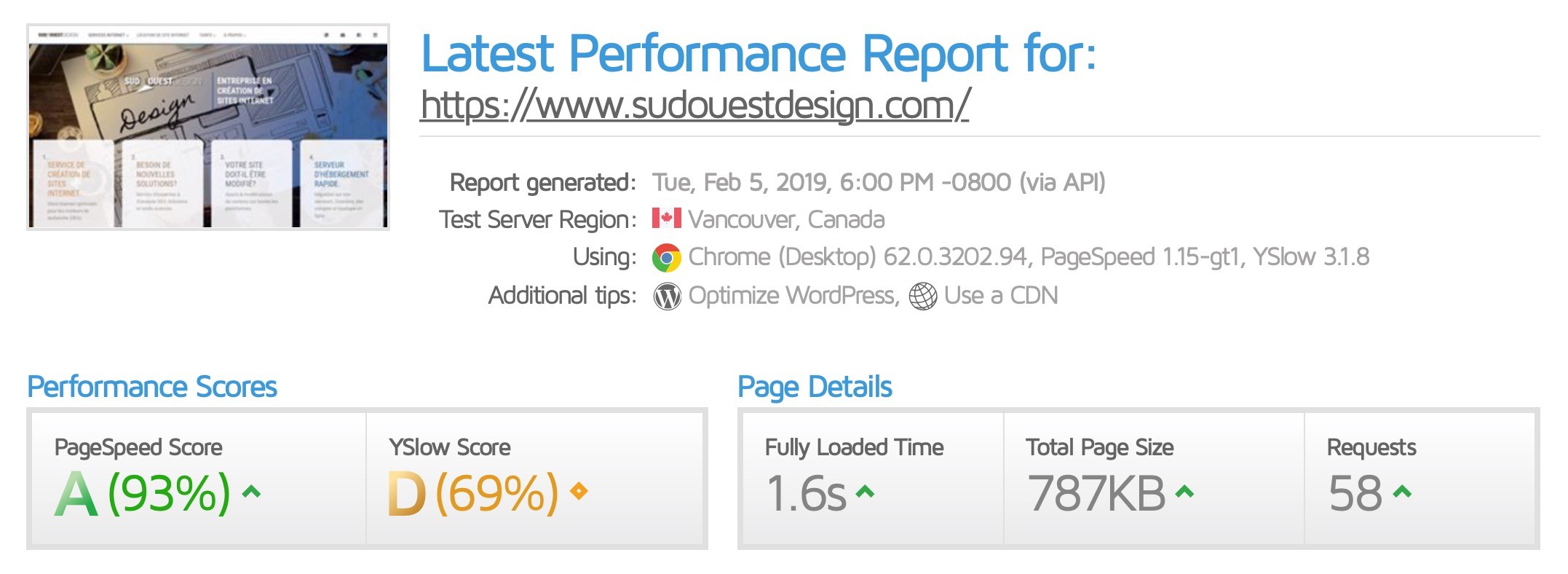Click the 1.6s fully loaded time value

point(807,494)
